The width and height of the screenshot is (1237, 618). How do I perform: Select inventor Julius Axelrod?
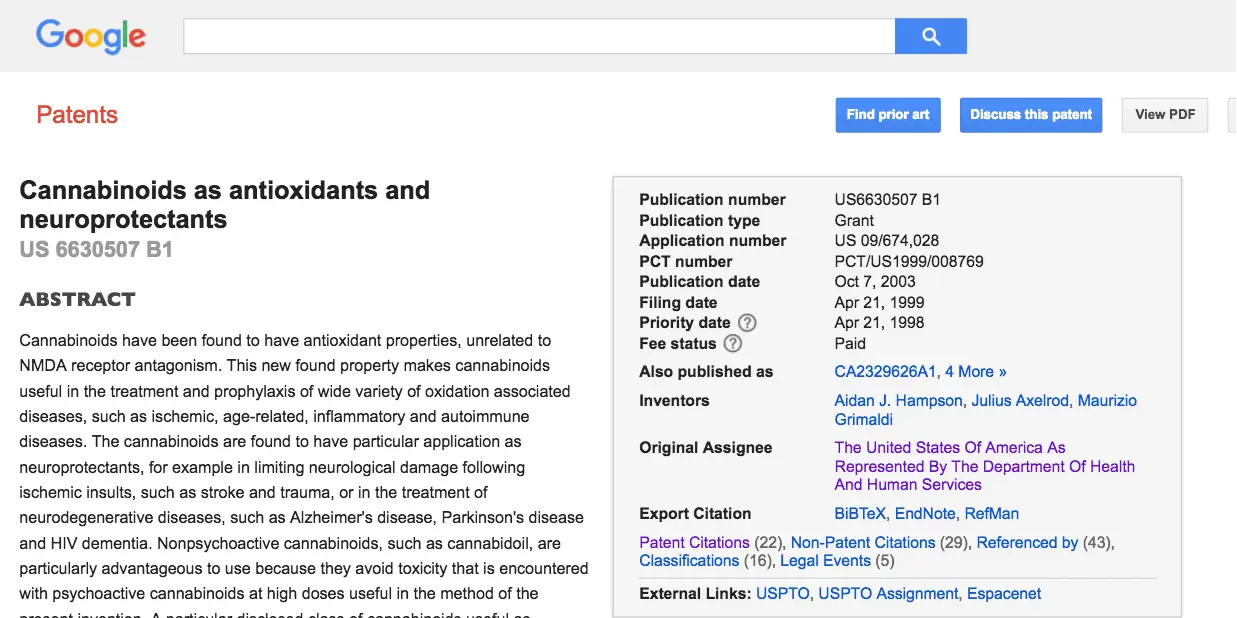tap(1020, 401)
